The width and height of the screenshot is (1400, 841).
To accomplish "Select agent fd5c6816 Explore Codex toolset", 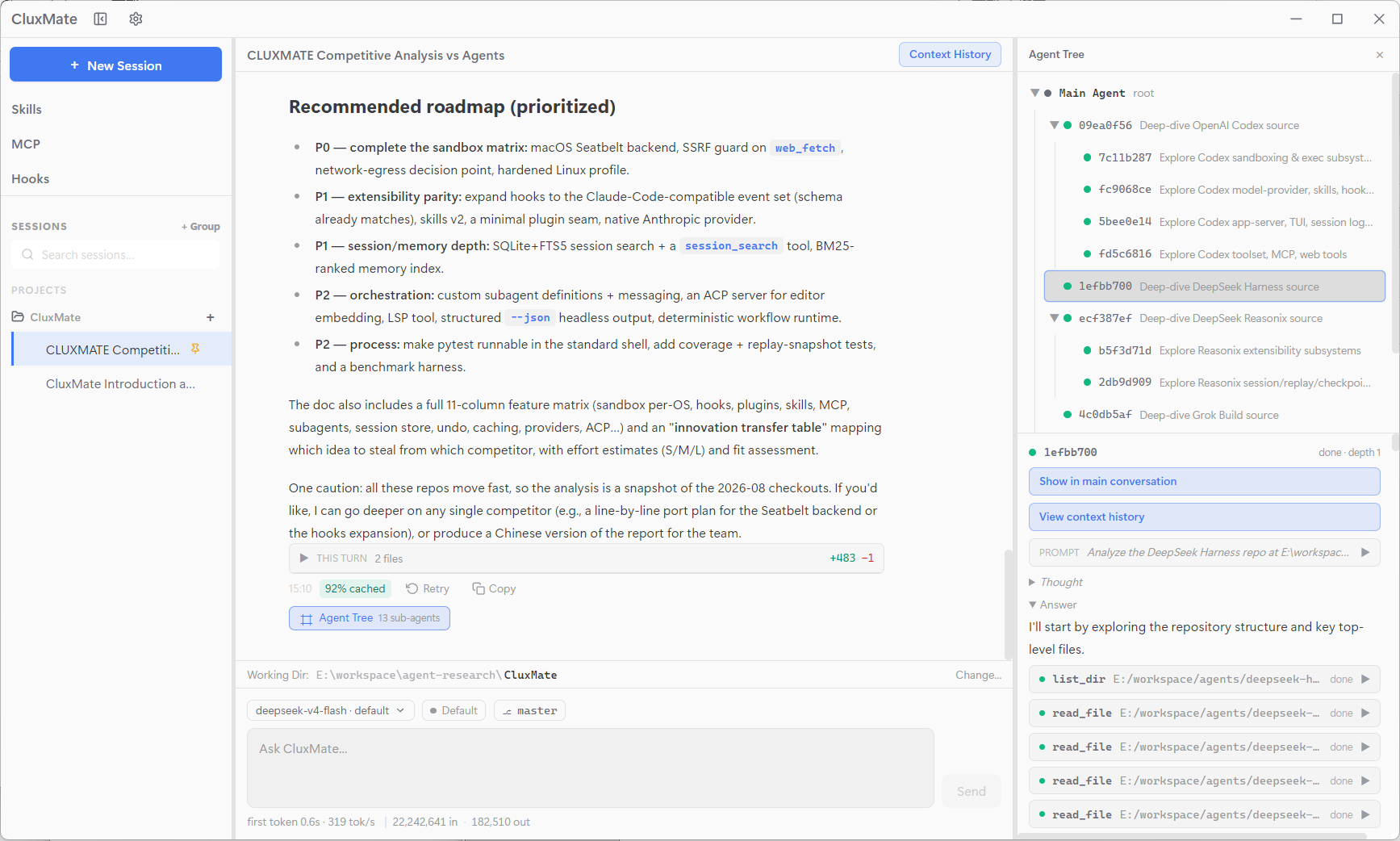I will pyautogui.click(x=1227, y=254).
